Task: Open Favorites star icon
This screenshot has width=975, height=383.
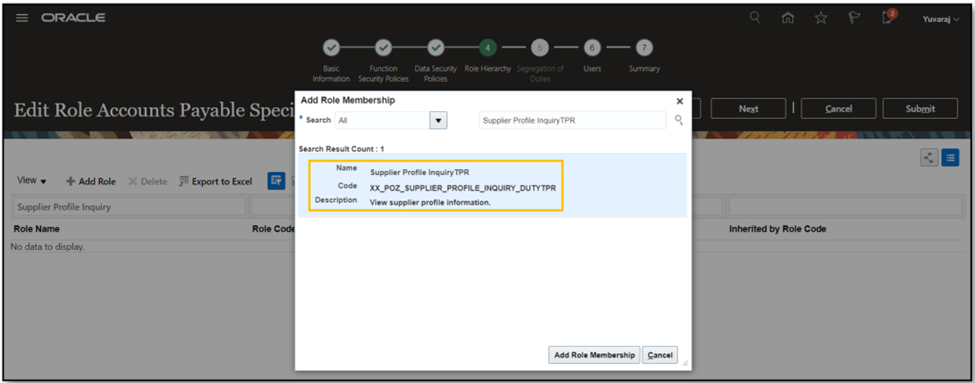Action: [x=821, y=18]
